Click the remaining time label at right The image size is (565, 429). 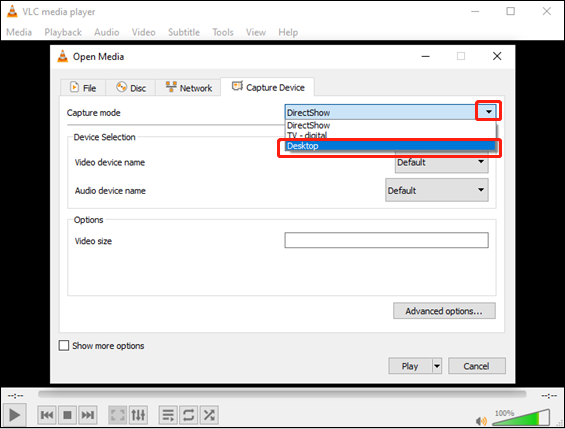click(549, 396)
